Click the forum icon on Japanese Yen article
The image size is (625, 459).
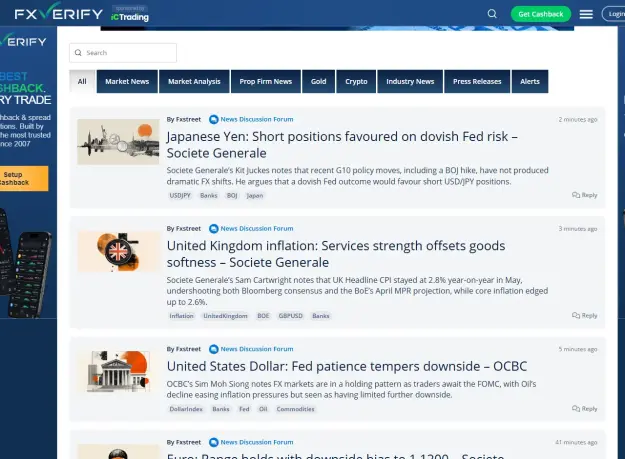(x=214, y=119)
